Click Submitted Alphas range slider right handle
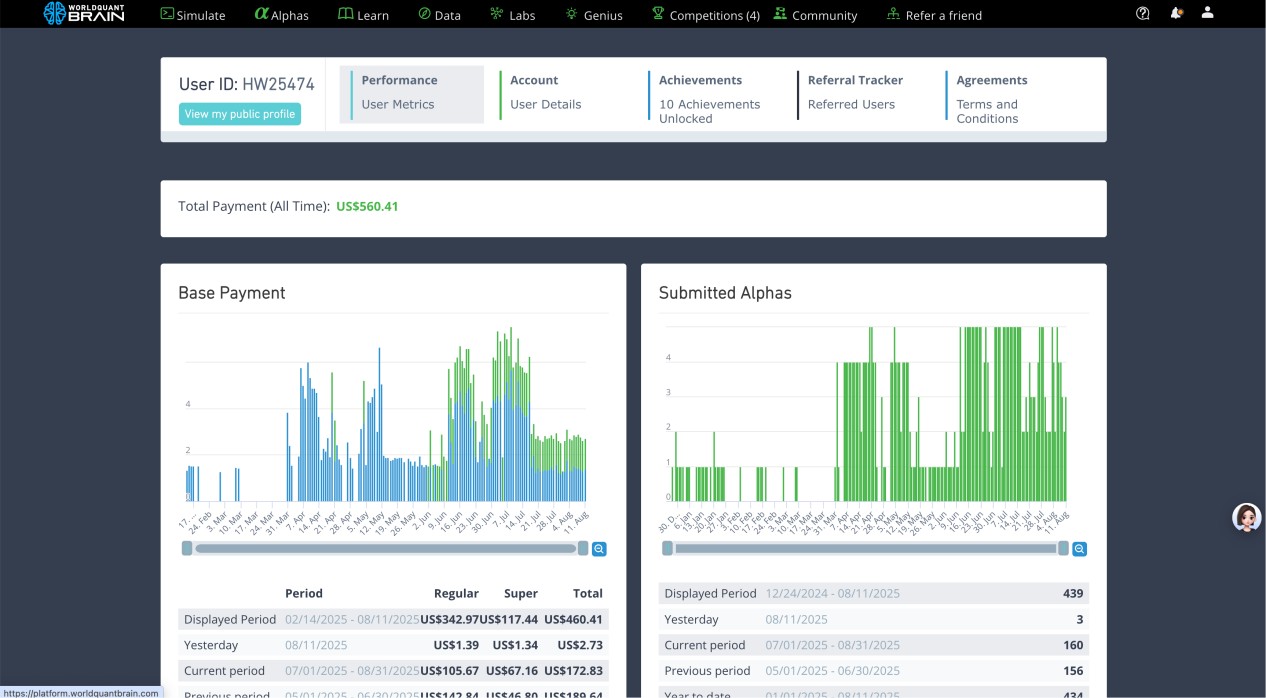The image size is (1266, 698). coord(1063,548)
